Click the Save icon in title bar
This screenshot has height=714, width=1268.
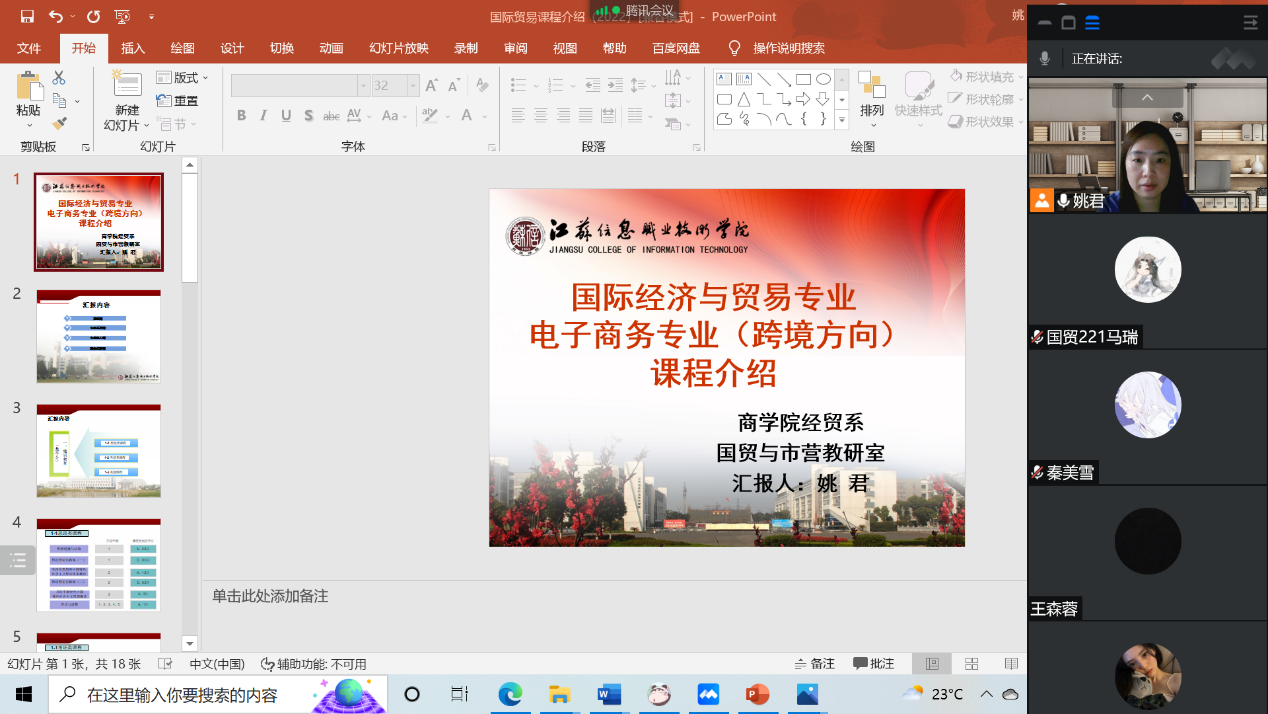[27, 17]
